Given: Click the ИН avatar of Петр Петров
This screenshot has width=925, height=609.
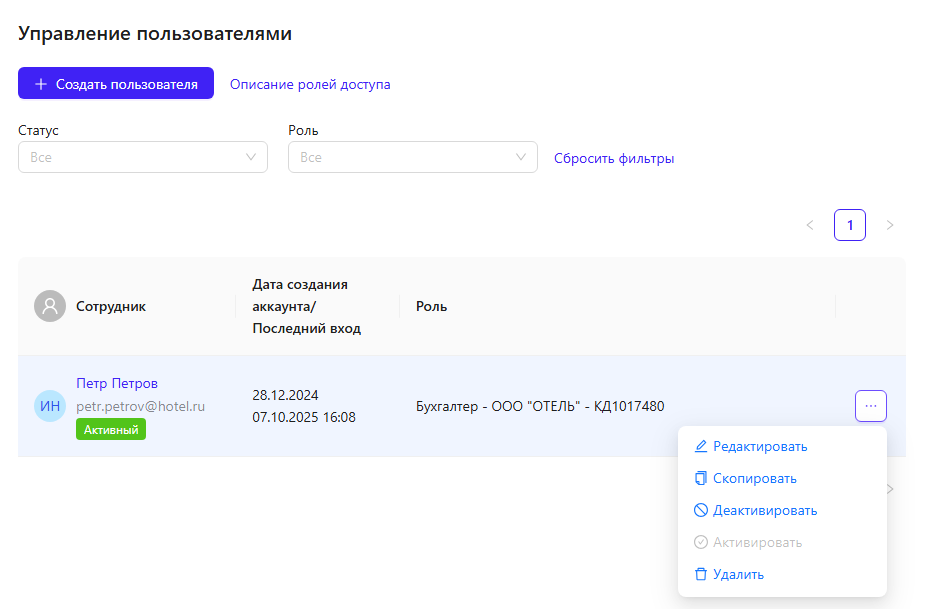Looking at the screenshot, I should tap(50, 406).
